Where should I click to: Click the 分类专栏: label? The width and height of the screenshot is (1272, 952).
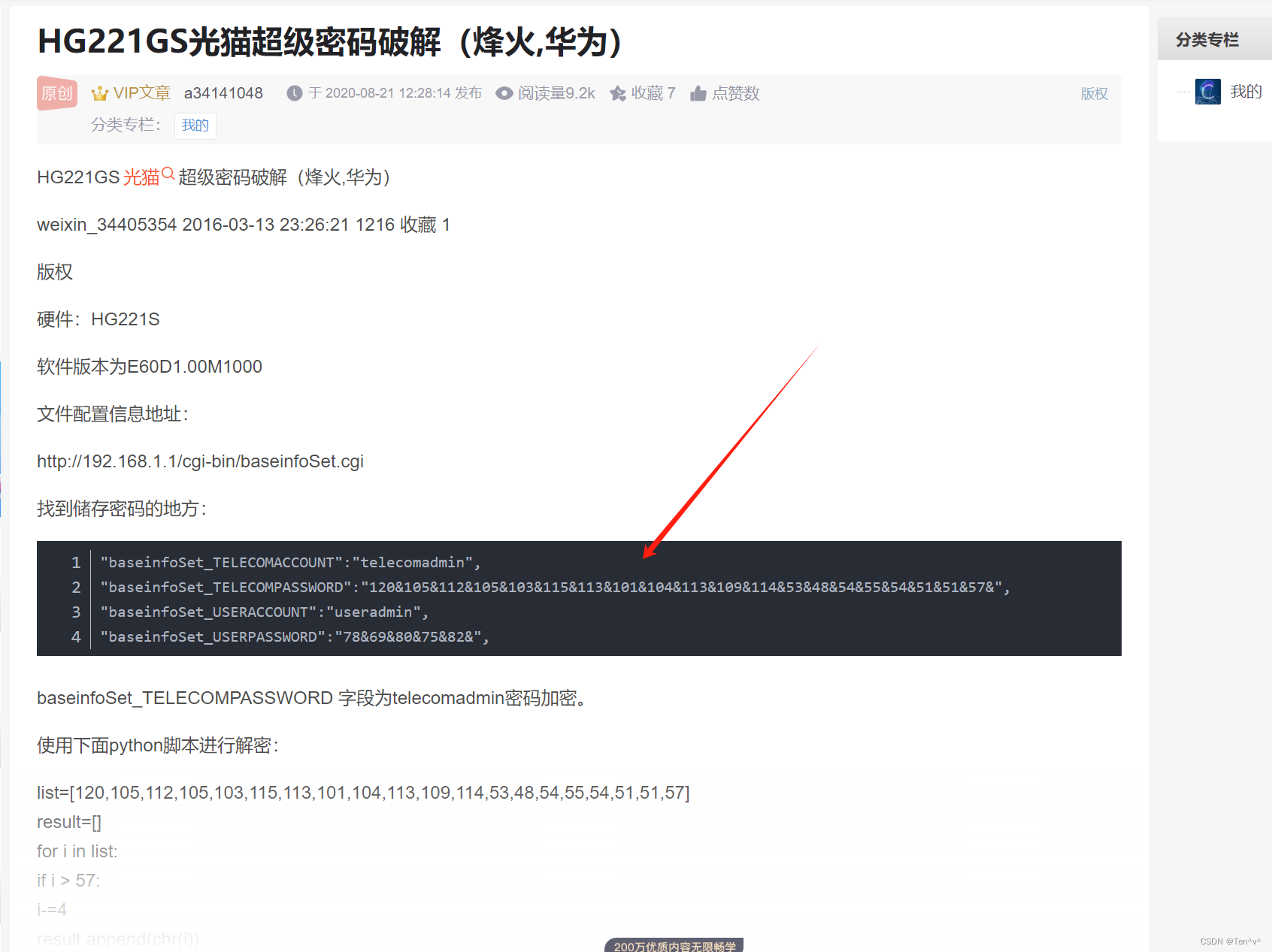tap(126, 125)
